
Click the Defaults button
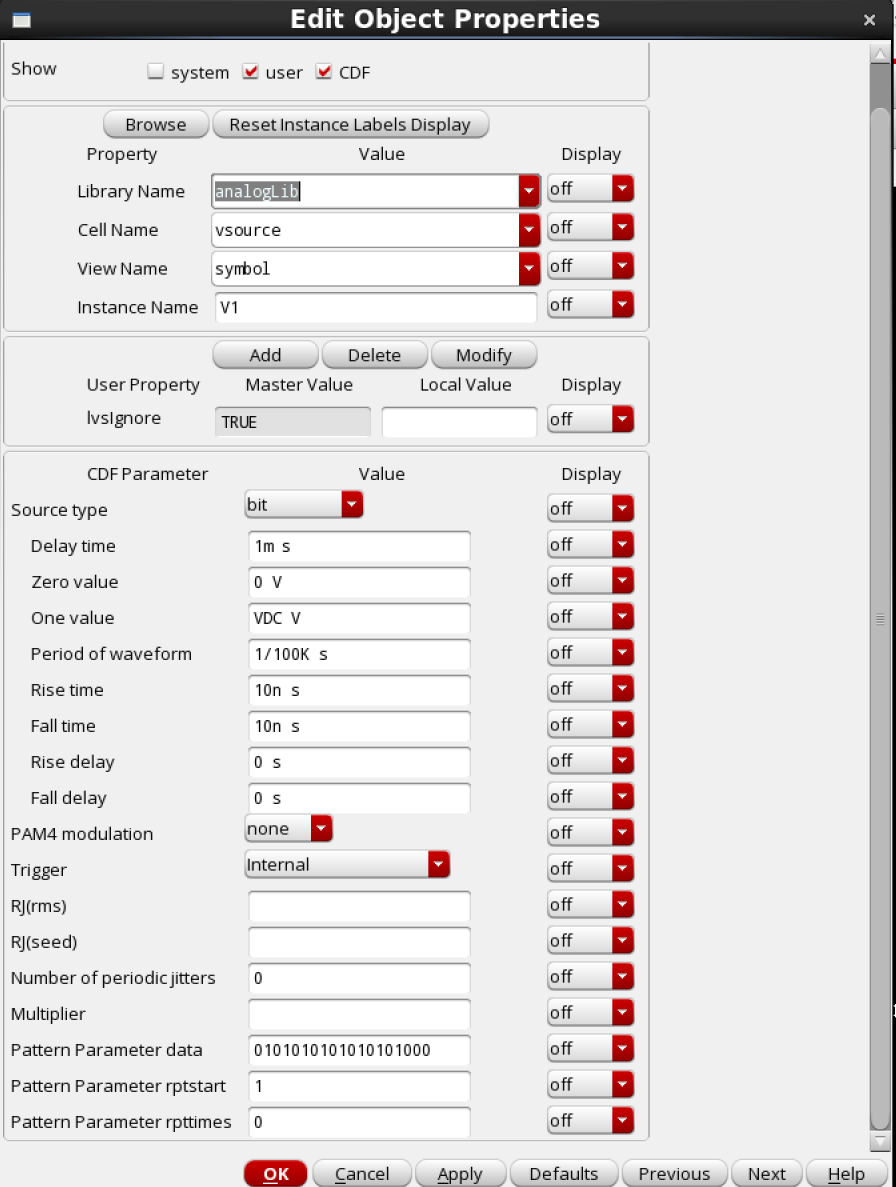[563, 1174]
